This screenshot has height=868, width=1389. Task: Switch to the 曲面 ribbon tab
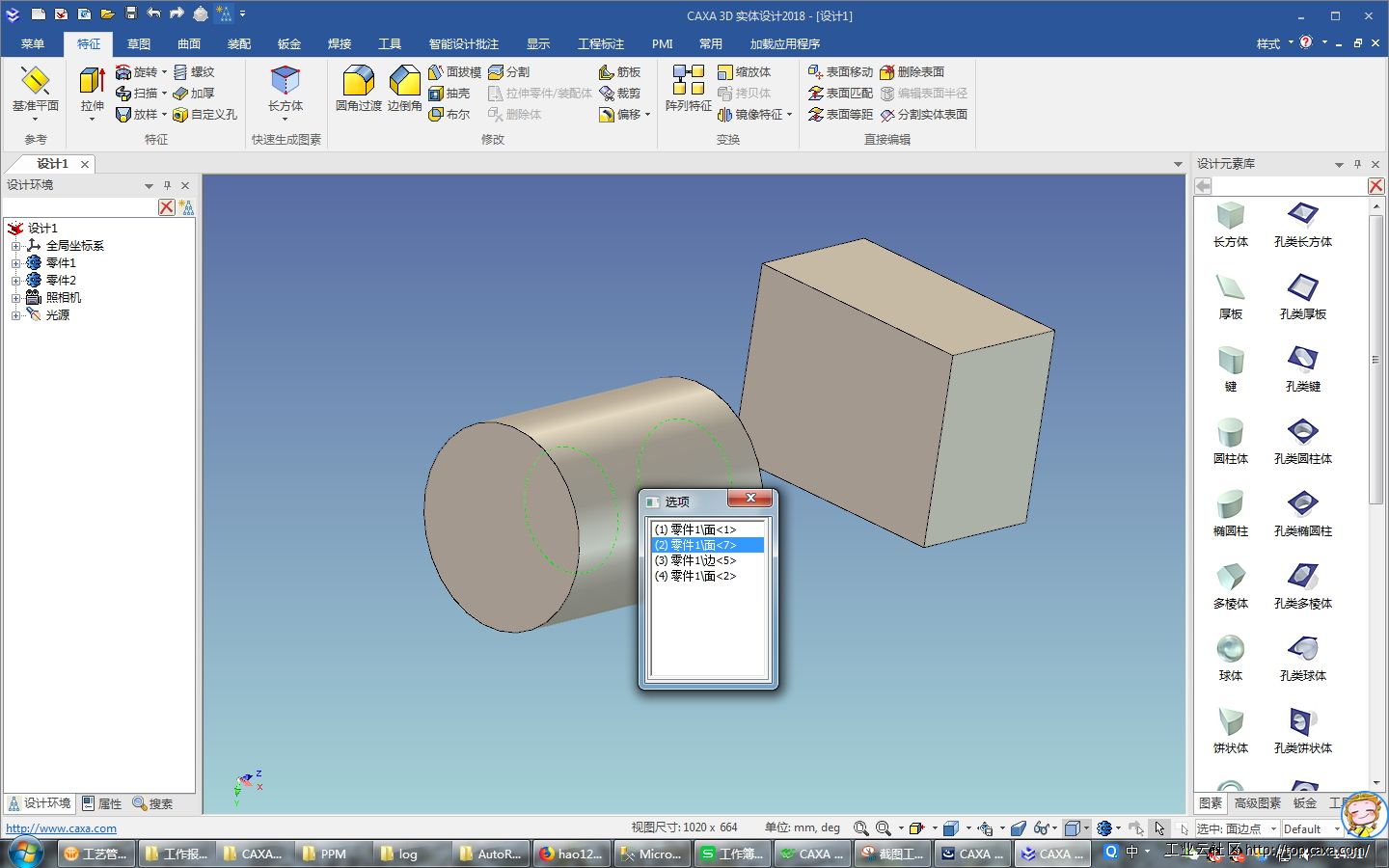coord(189,44)
